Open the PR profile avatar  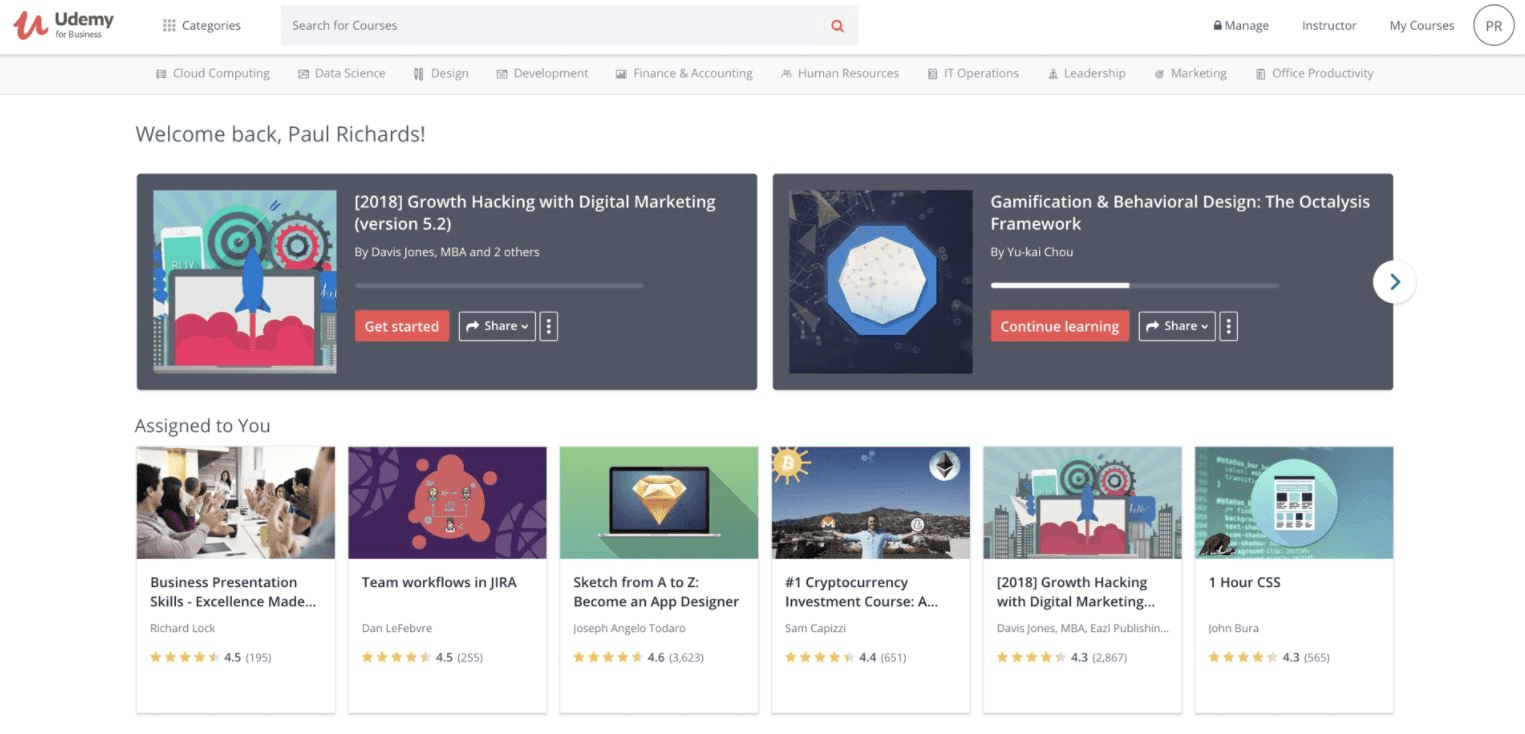tap(1493, 26)
